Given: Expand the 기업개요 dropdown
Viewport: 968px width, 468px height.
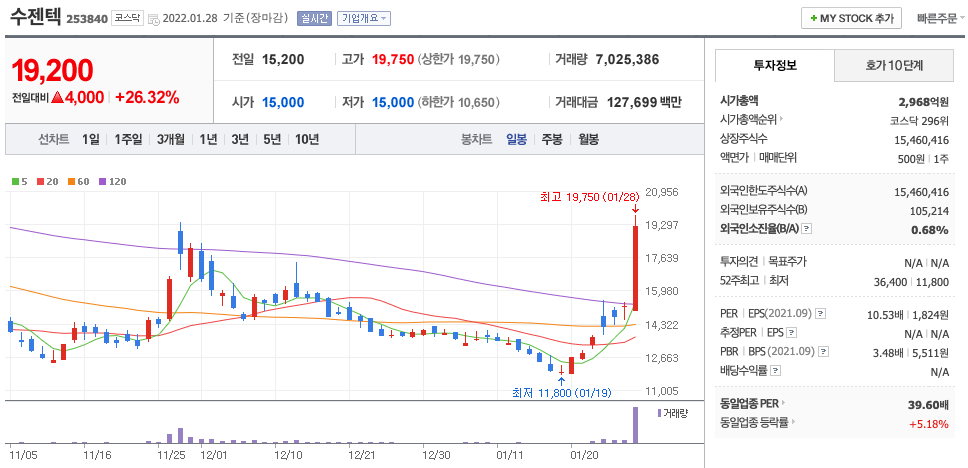Looking at the screenshot, I should (364, 19).
